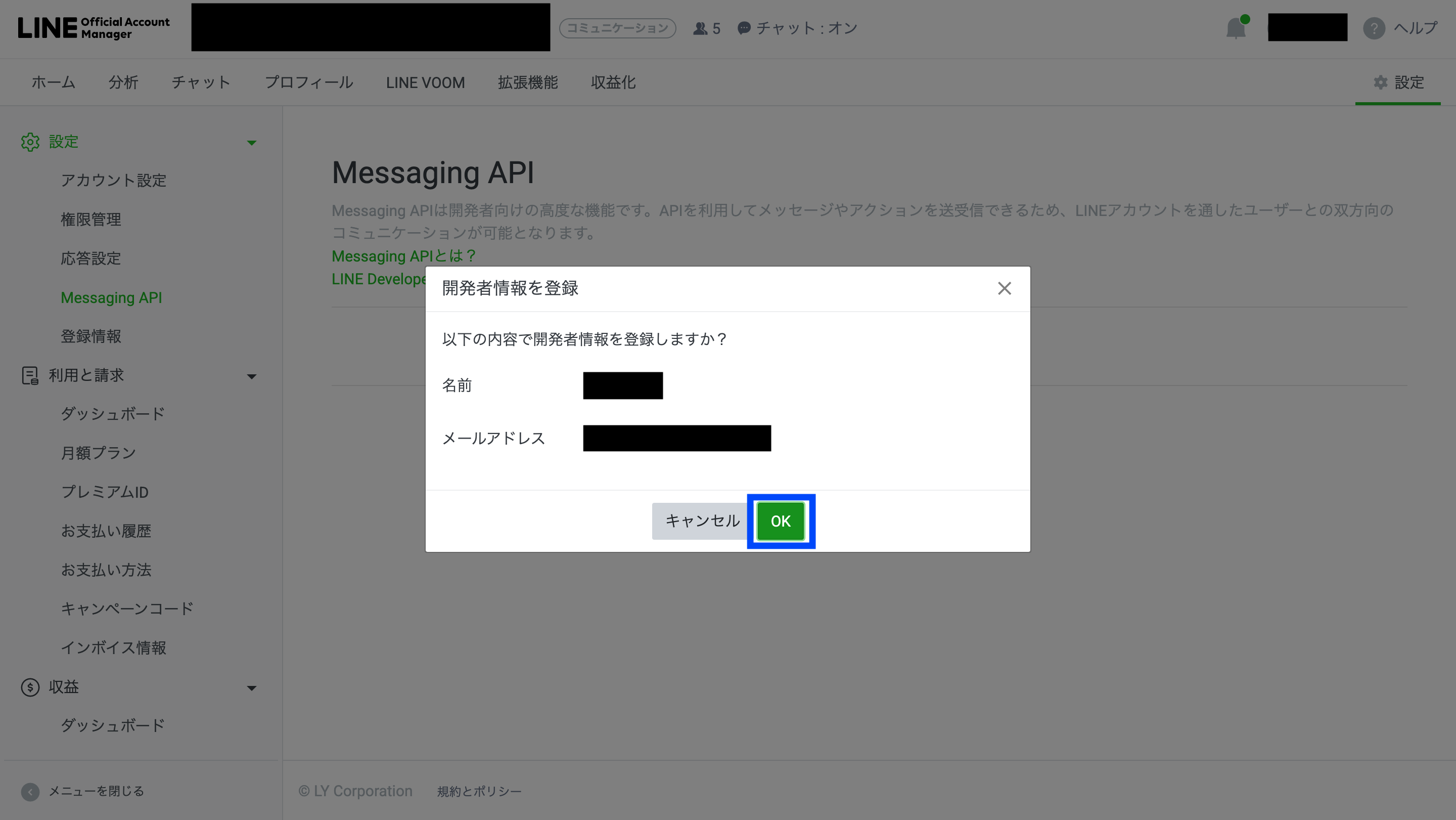Click the help question mark icon

tap(1374, 28)
